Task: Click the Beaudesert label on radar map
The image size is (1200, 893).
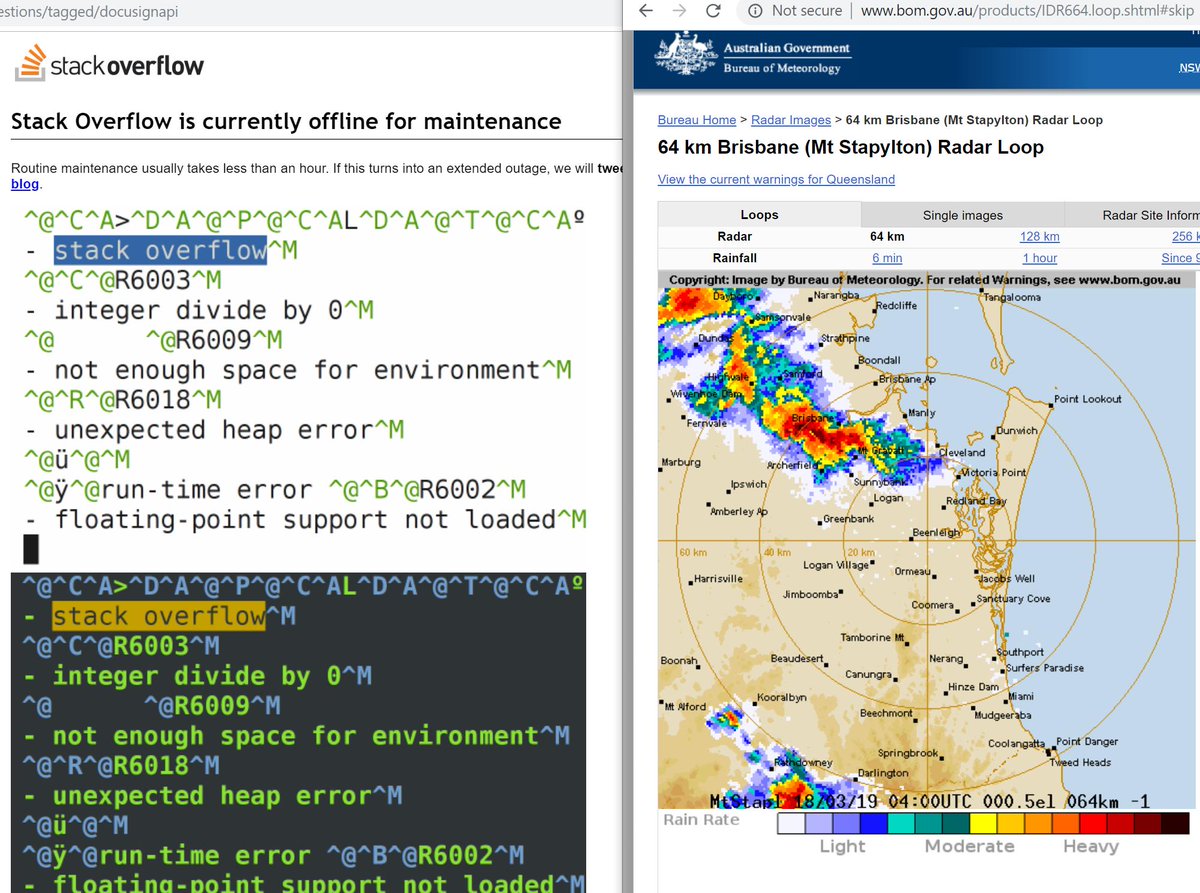Action: click(797, 658)
